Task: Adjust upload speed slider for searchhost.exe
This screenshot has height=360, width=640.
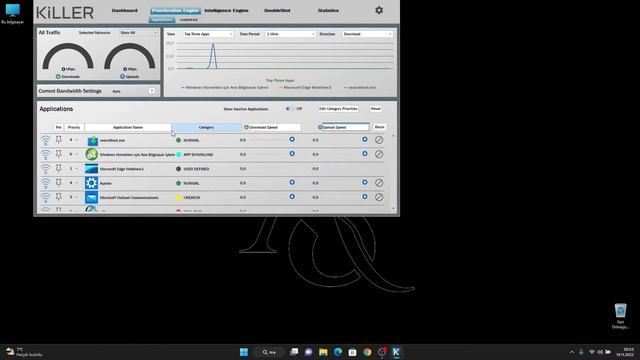Action: pyautogui.click(x=364, y=140)
